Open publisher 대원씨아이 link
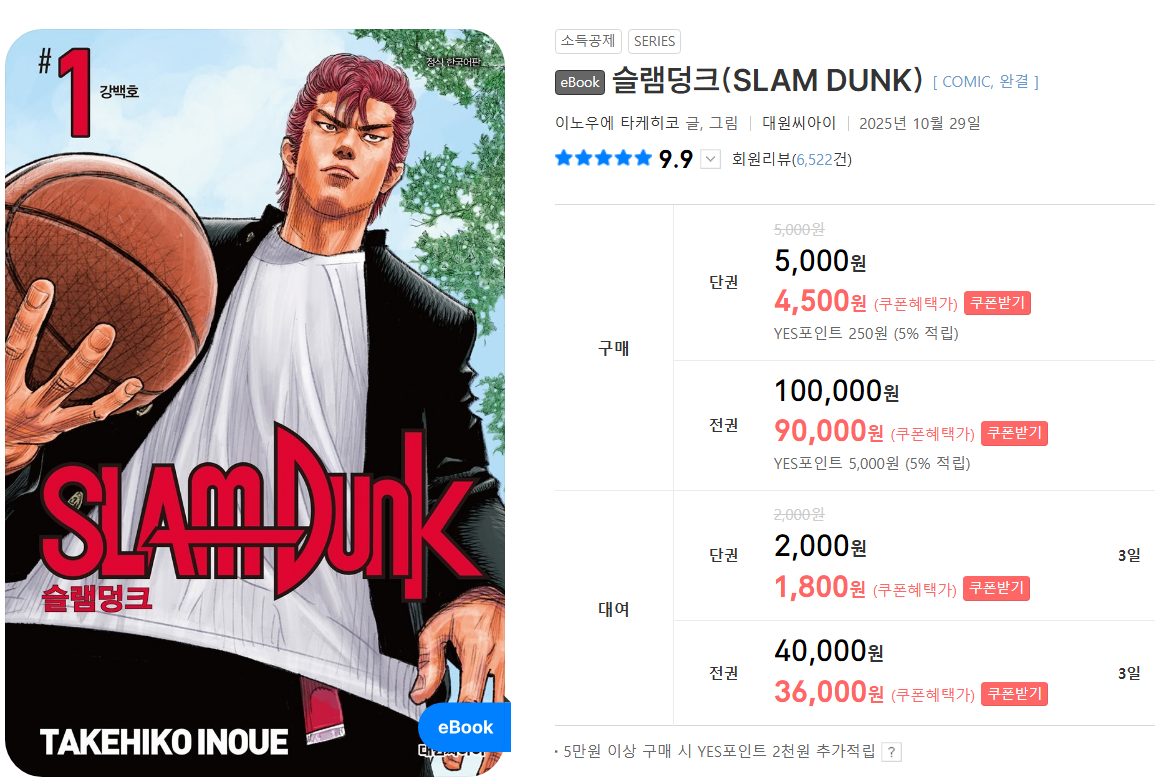This screenshot has width=1155, height=783. point(799,123)
